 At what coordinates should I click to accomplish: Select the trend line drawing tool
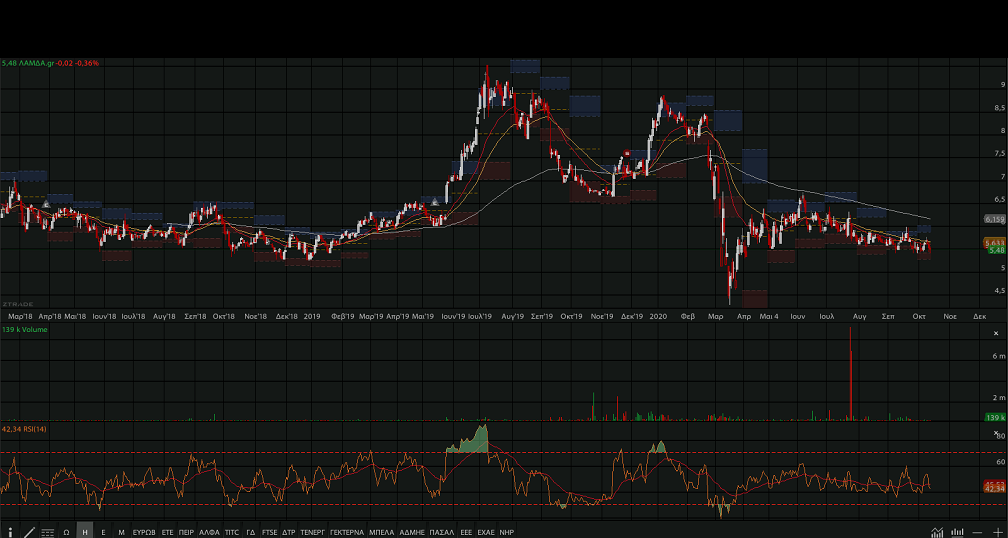[x=29, y=532]
